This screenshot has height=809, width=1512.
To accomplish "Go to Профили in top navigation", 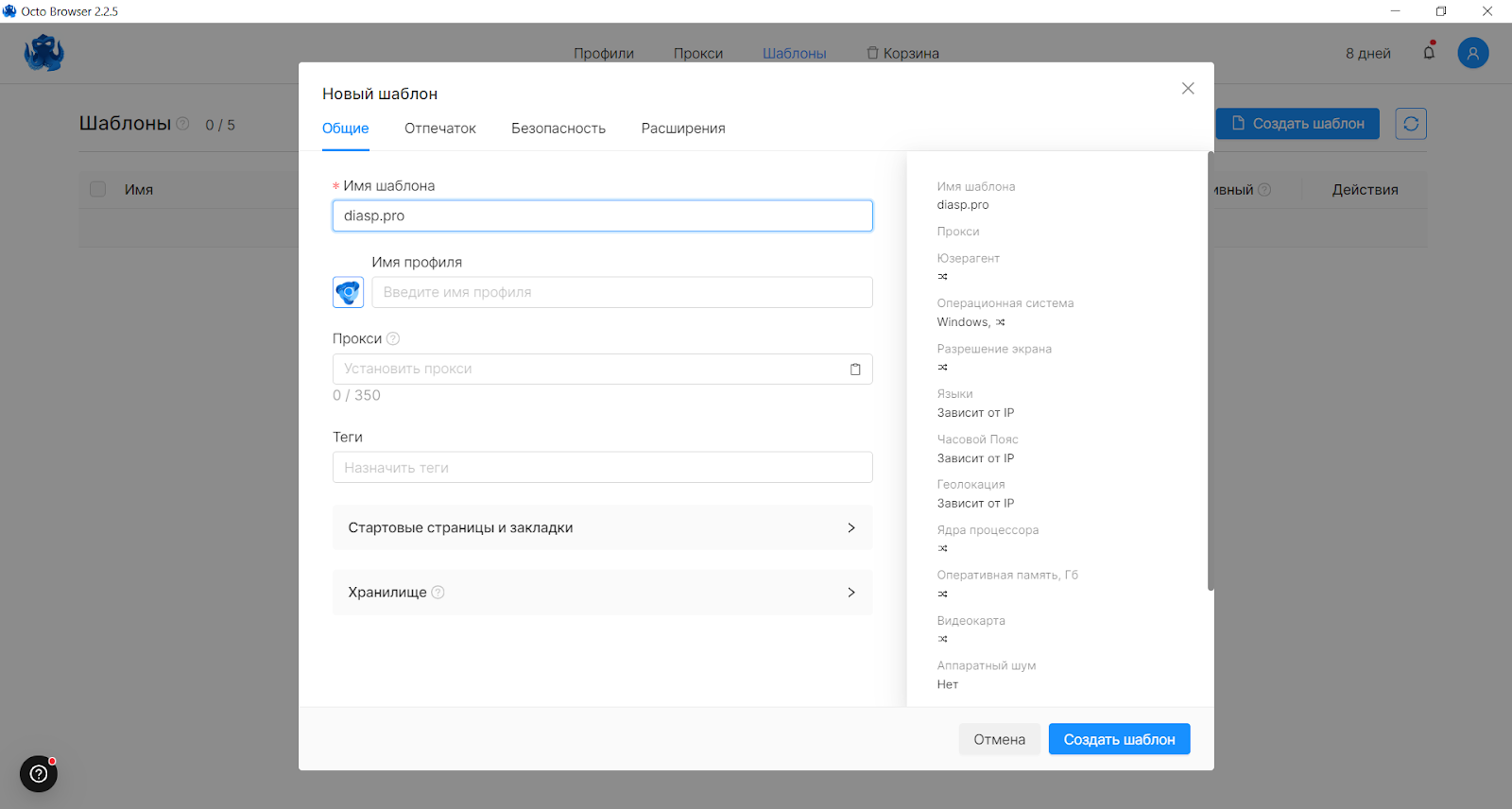I will coord(604,54).
